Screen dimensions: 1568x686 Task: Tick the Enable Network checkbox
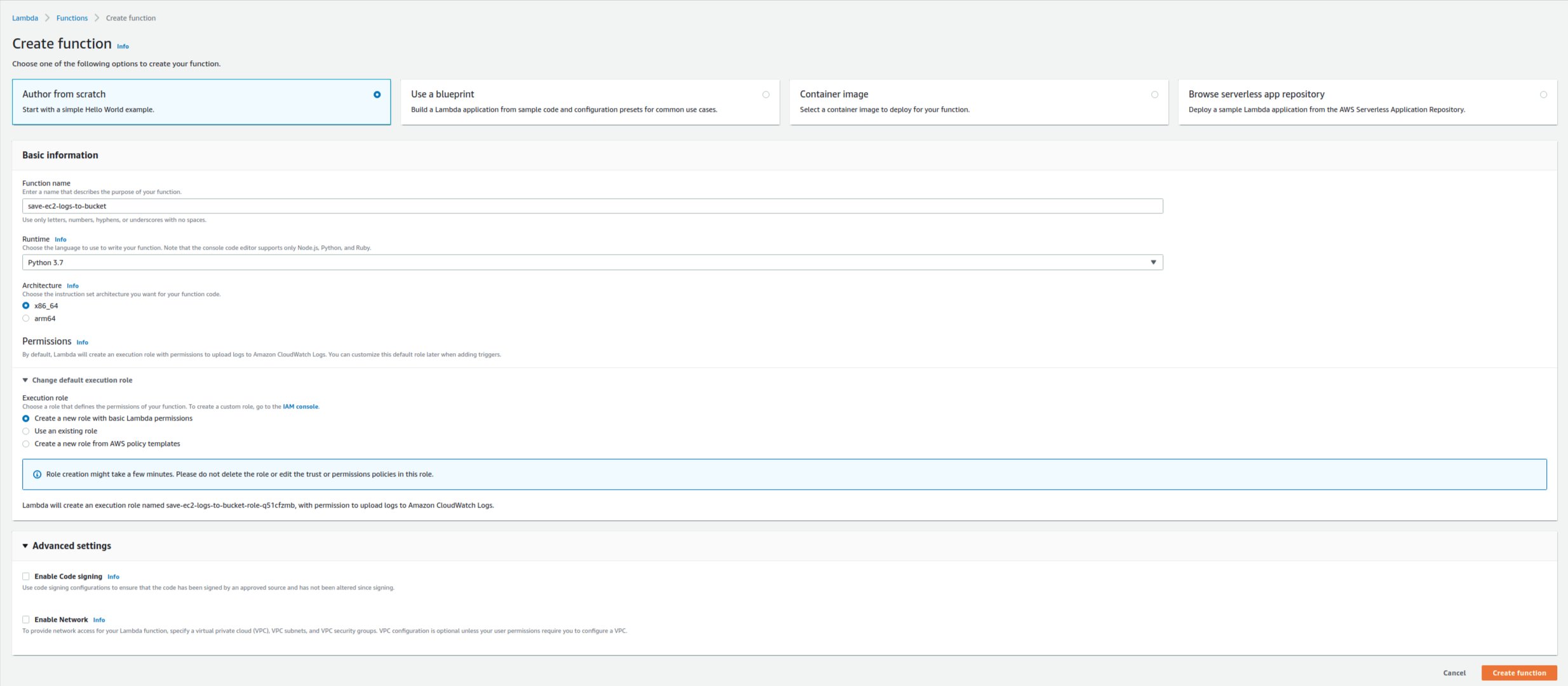[x=26, y=620]
